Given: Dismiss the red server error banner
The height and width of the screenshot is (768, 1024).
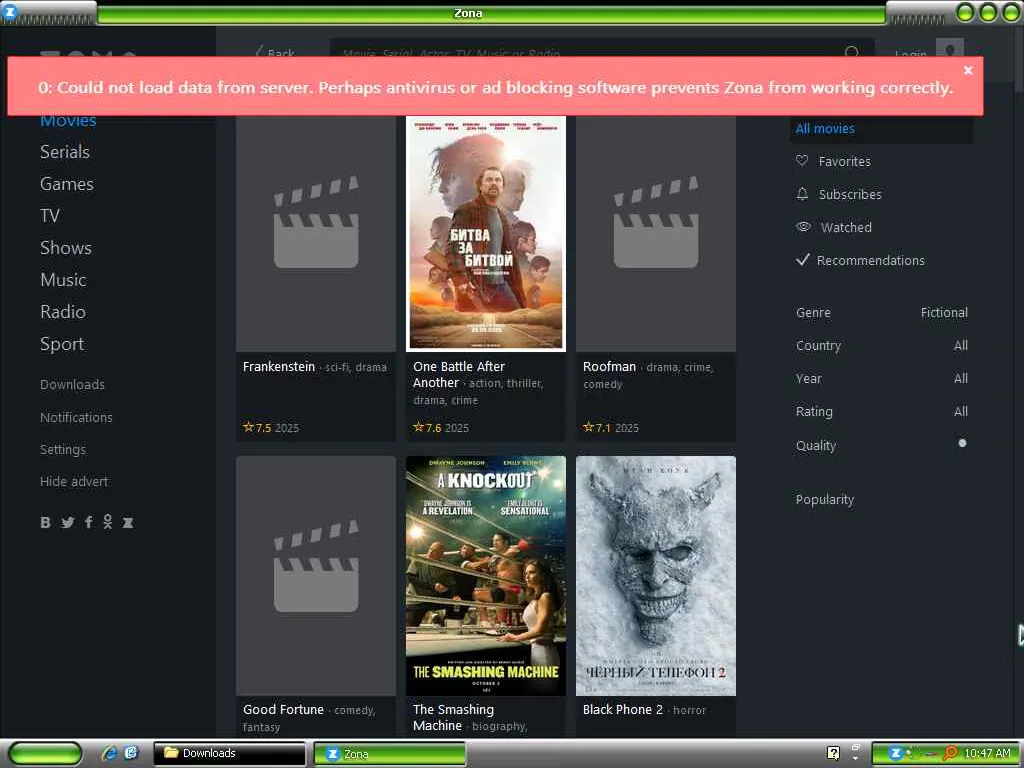Looking at the screenshot, I should click(968, 70).
